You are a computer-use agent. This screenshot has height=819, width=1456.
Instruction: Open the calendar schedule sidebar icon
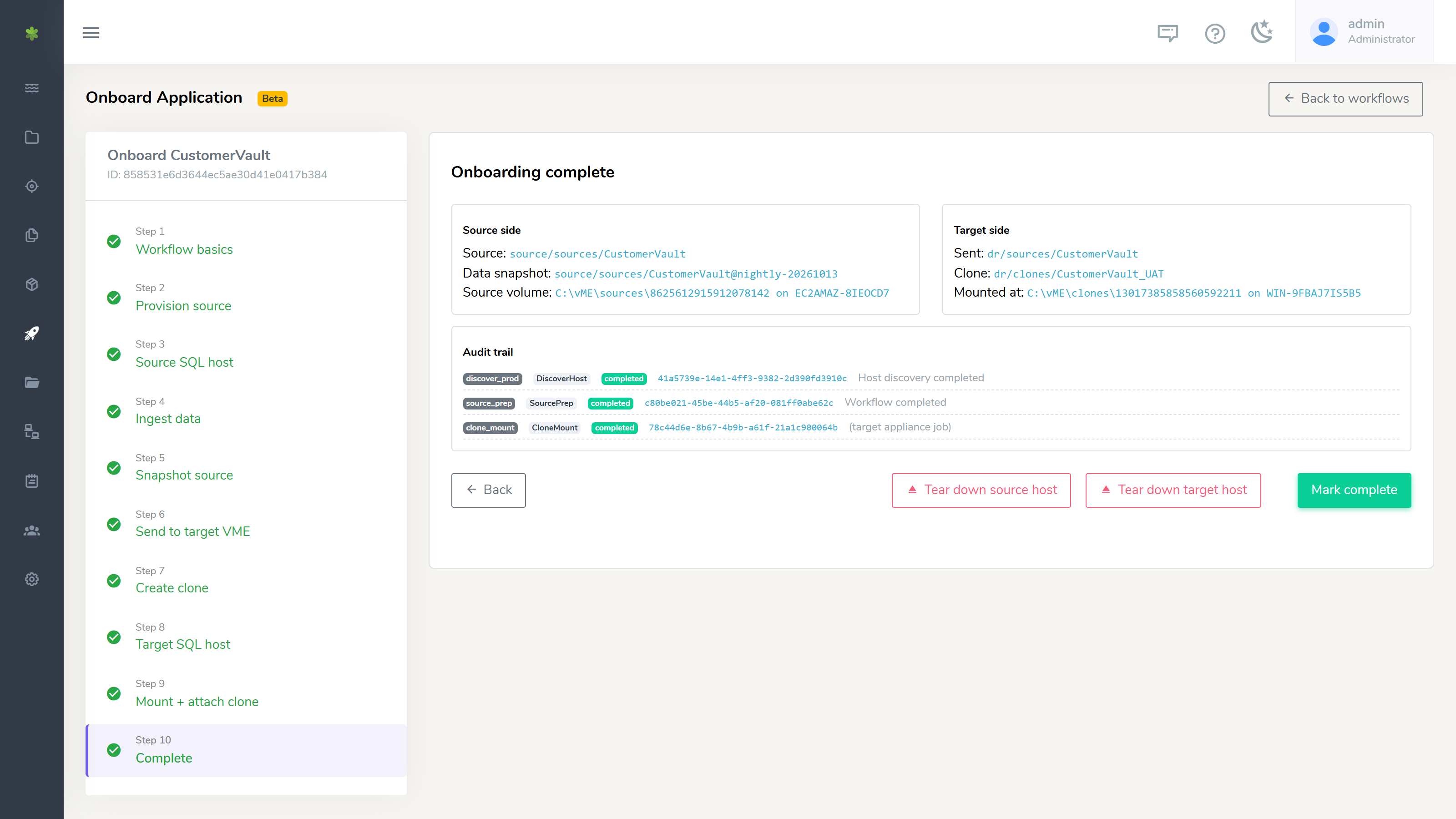pyautogui.click(x=32, y=481)
